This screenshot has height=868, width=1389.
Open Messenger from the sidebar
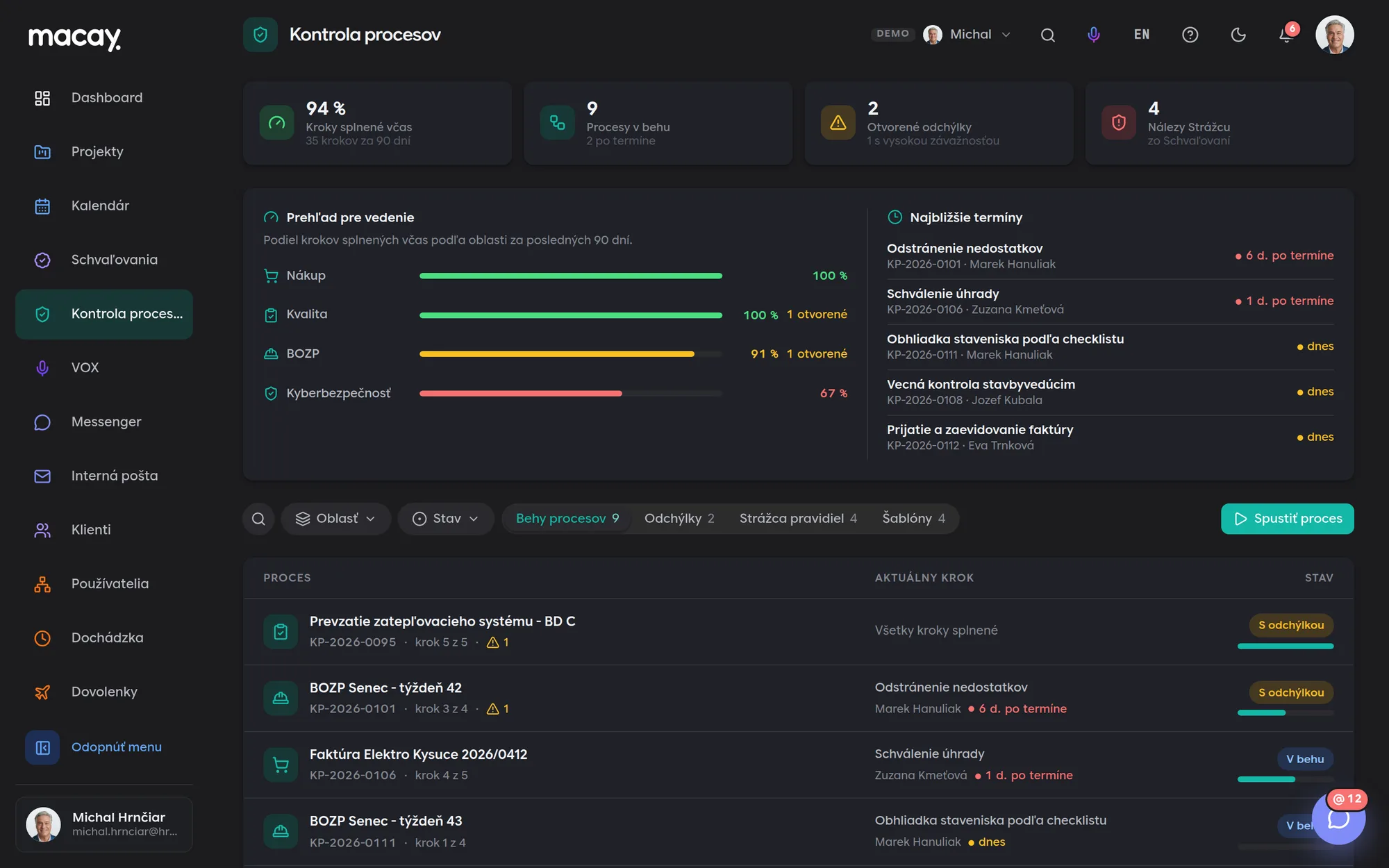pos(104,422)
